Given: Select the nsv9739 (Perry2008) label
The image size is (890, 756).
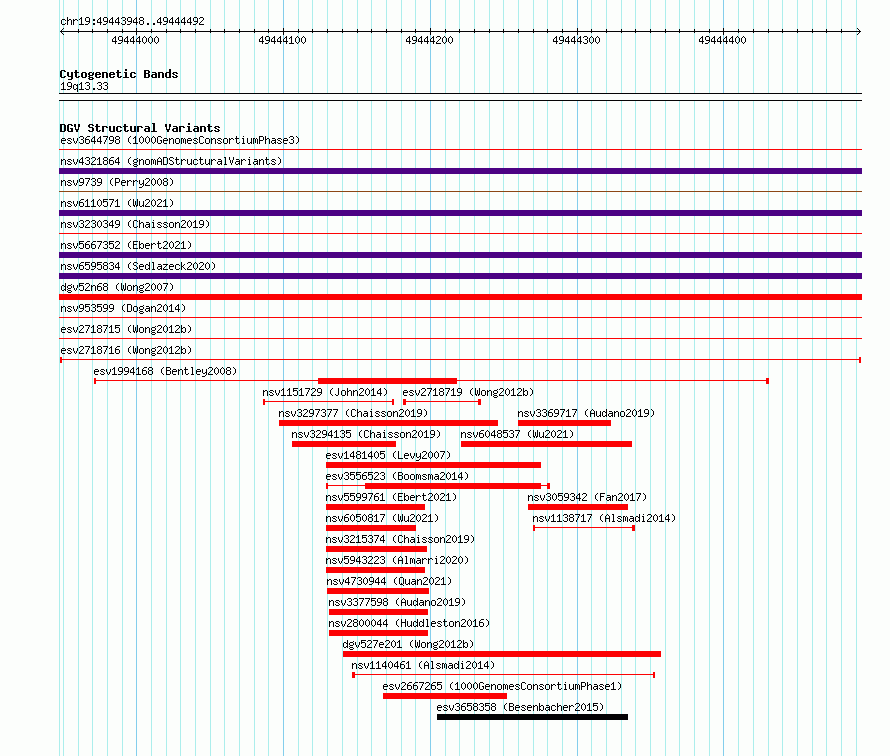Looking at the screenshot, I should tap(117, 182).
